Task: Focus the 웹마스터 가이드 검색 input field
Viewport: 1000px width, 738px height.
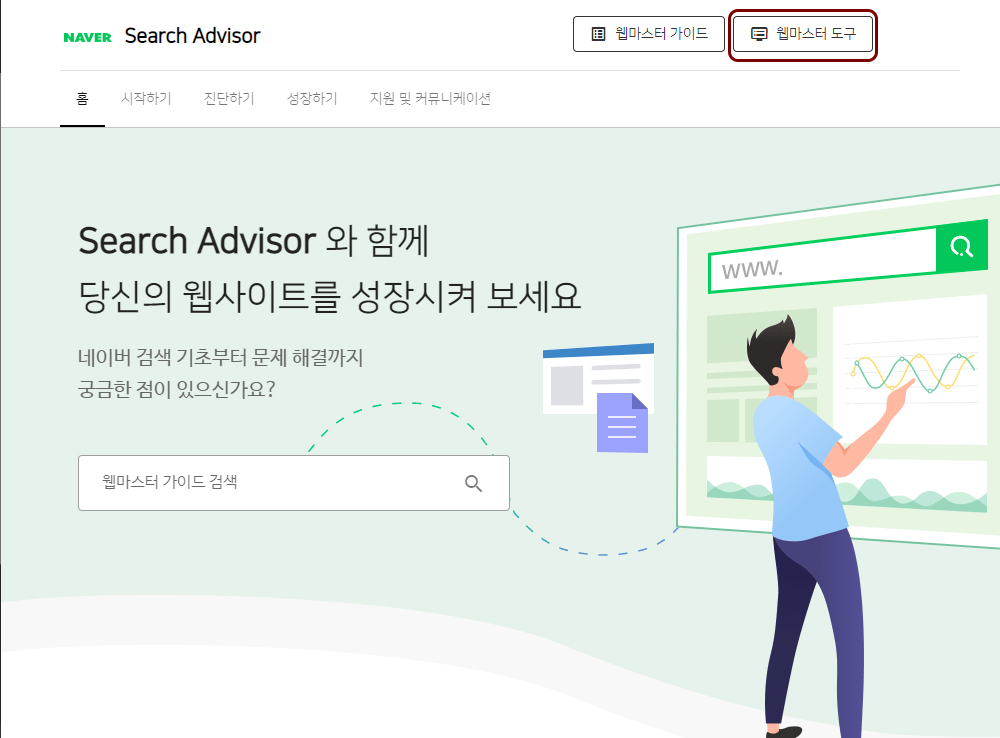Action: point(294,483)
